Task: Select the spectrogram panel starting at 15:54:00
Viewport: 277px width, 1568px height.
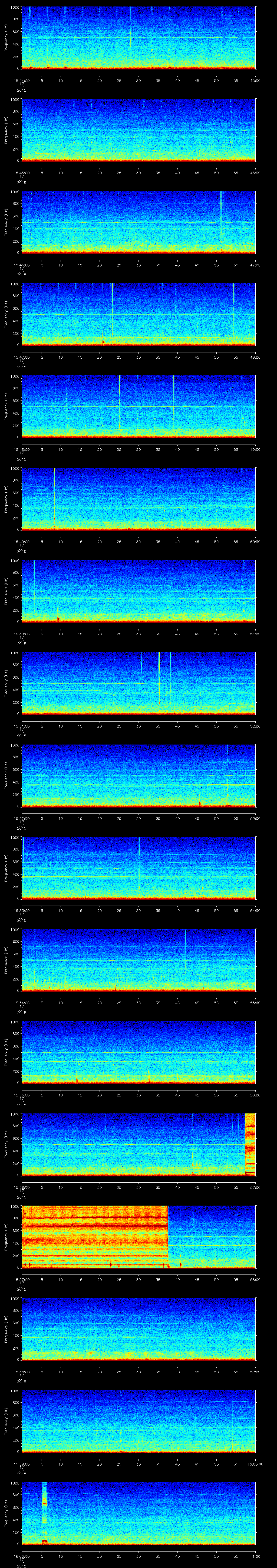Action: [139, 960]
